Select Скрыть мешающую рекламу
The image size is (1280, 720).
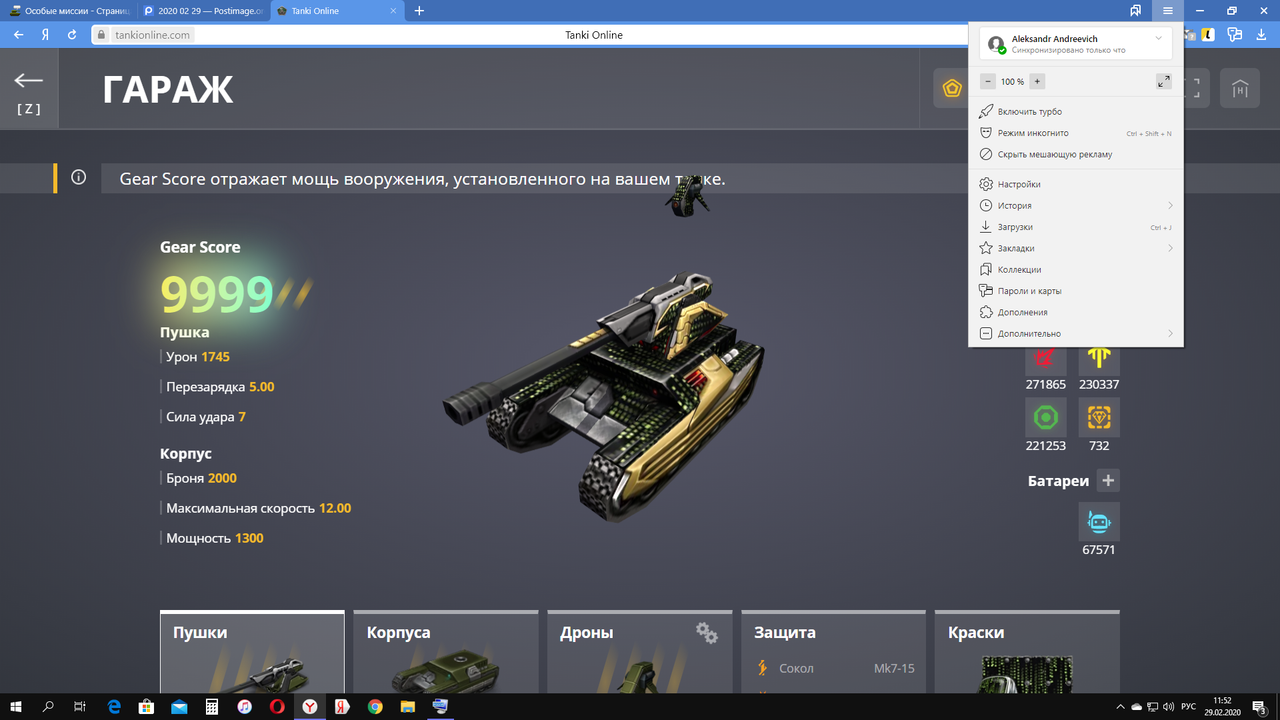coord(1076,155)
